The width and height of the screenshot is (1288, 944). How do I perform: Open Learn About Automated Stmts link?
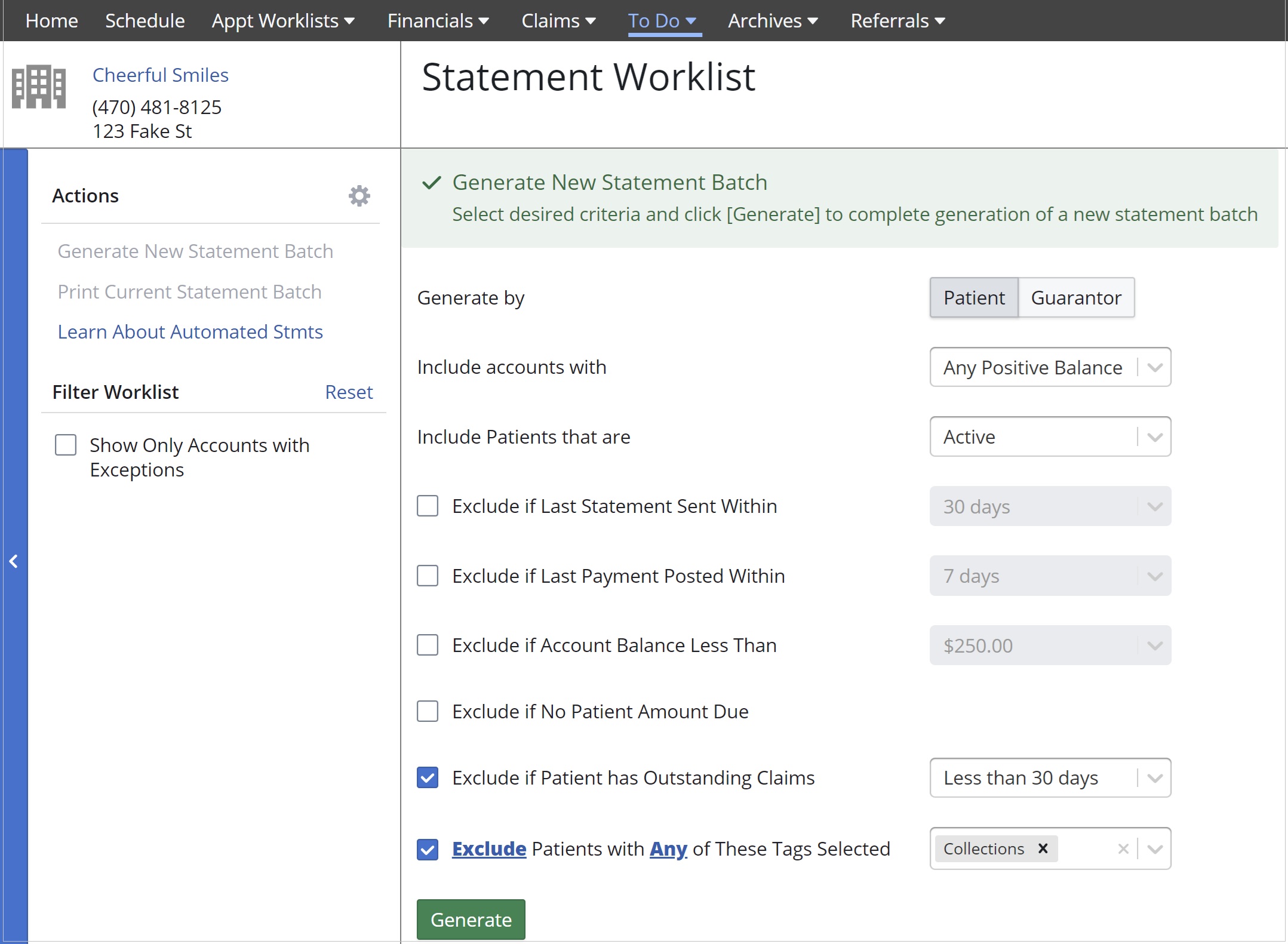pos(190,332)
